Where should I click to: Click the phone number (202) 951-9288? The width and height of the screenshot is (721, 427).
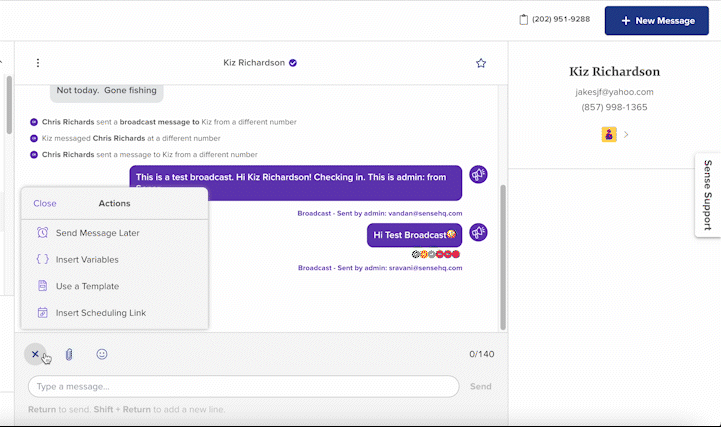561,19
